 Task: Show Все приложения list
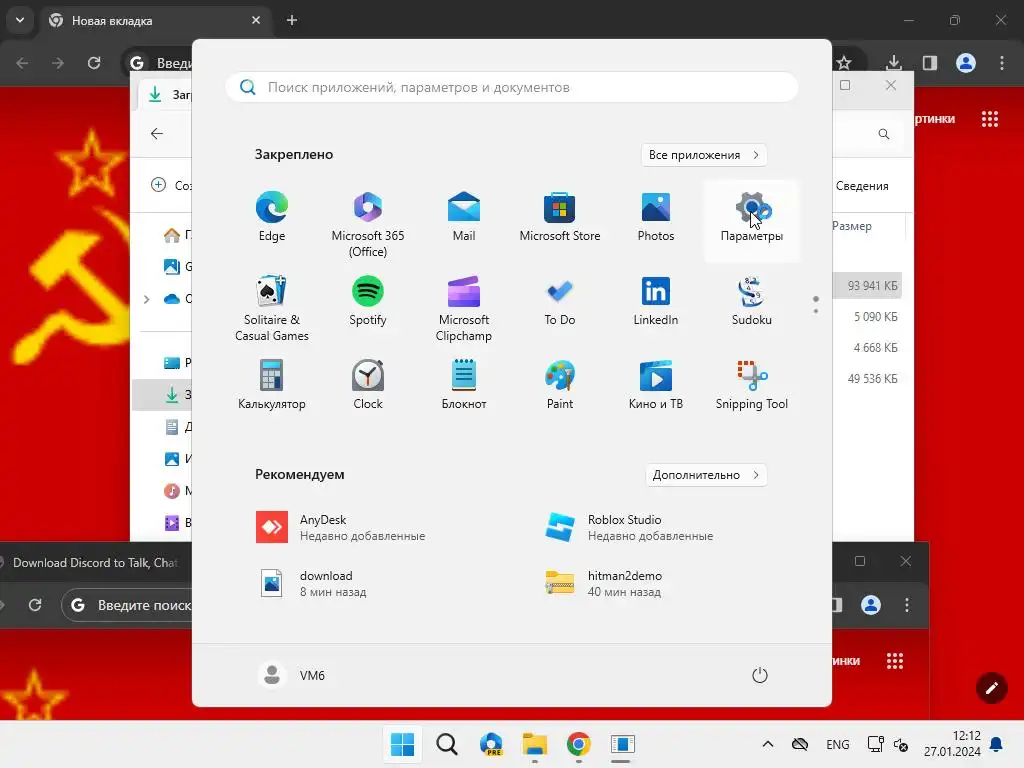pyautogui.click(x=703, y=155)
